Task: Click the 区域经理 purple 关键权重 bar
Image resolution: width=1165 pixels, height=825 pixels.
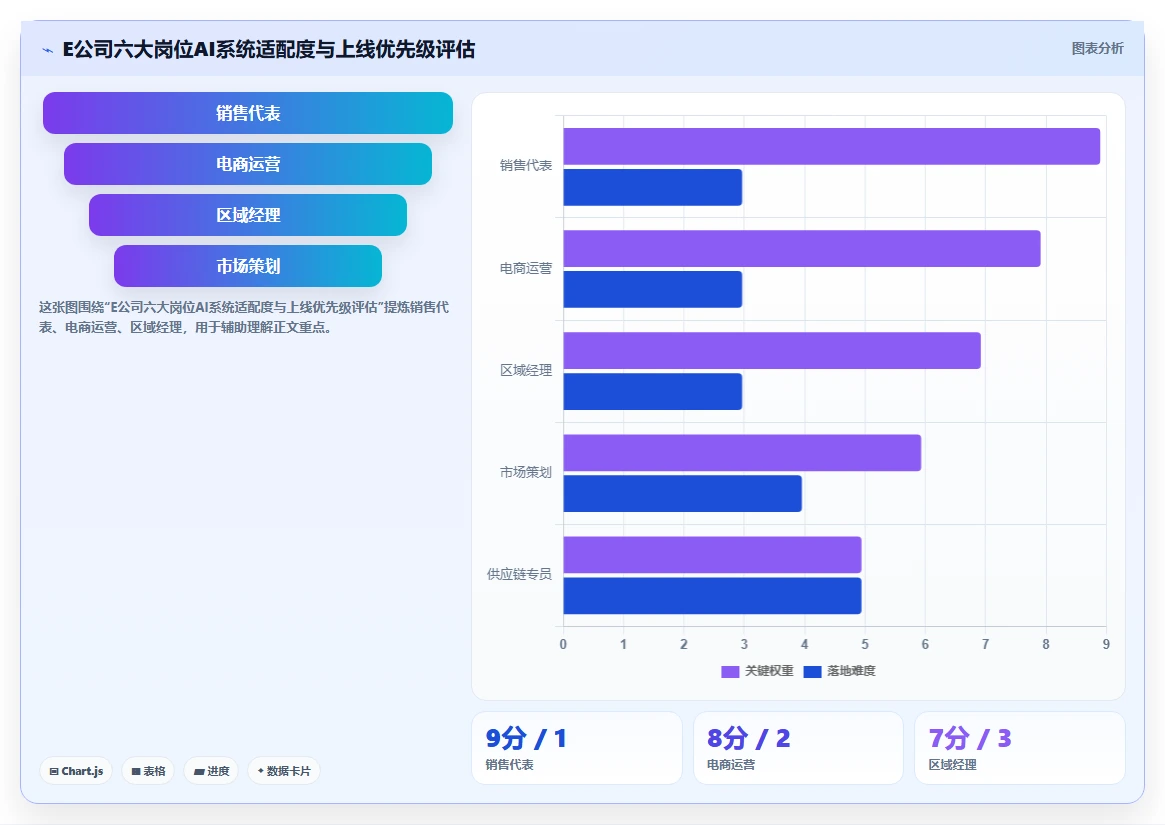Action: tap(772, 350)
